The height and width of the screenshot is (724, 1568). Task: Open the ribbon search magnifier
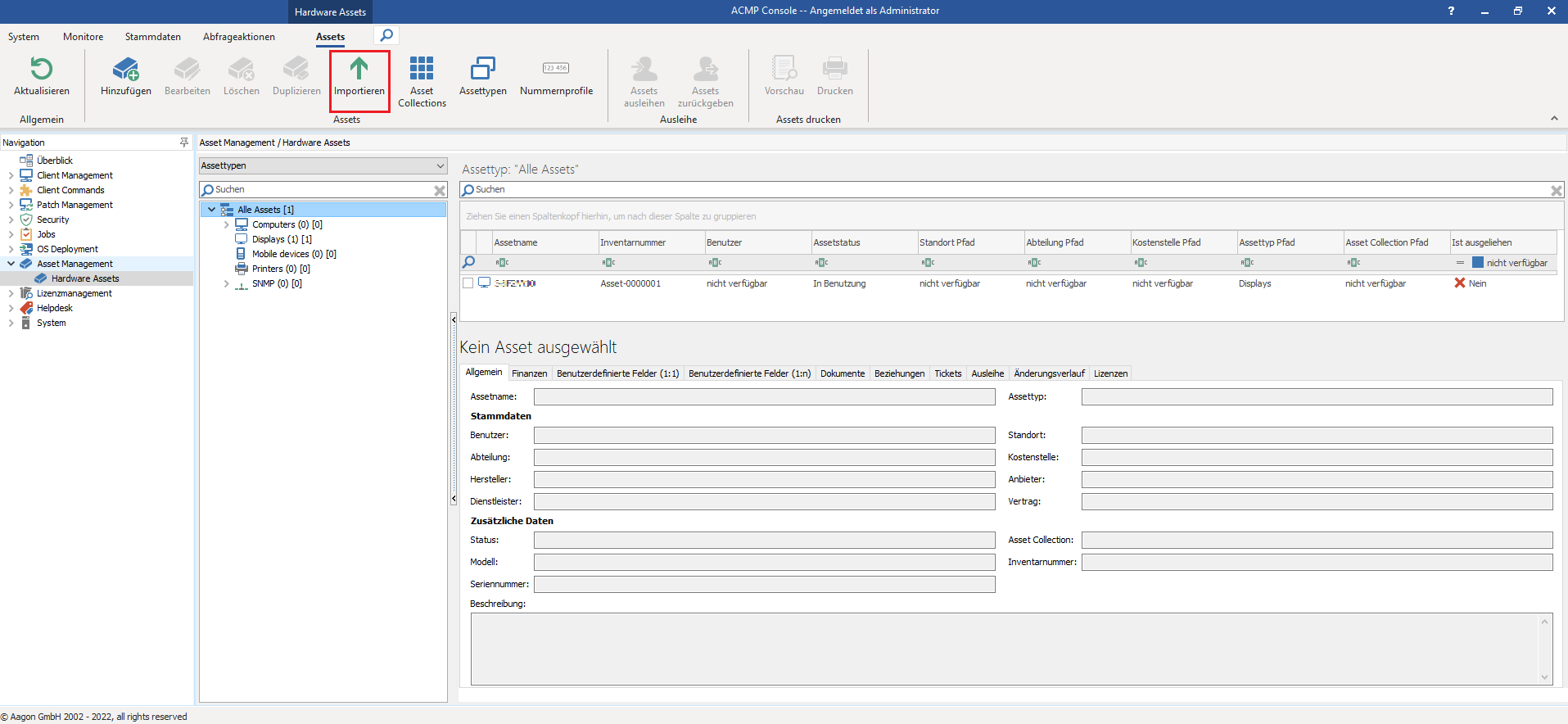[386, 35]
